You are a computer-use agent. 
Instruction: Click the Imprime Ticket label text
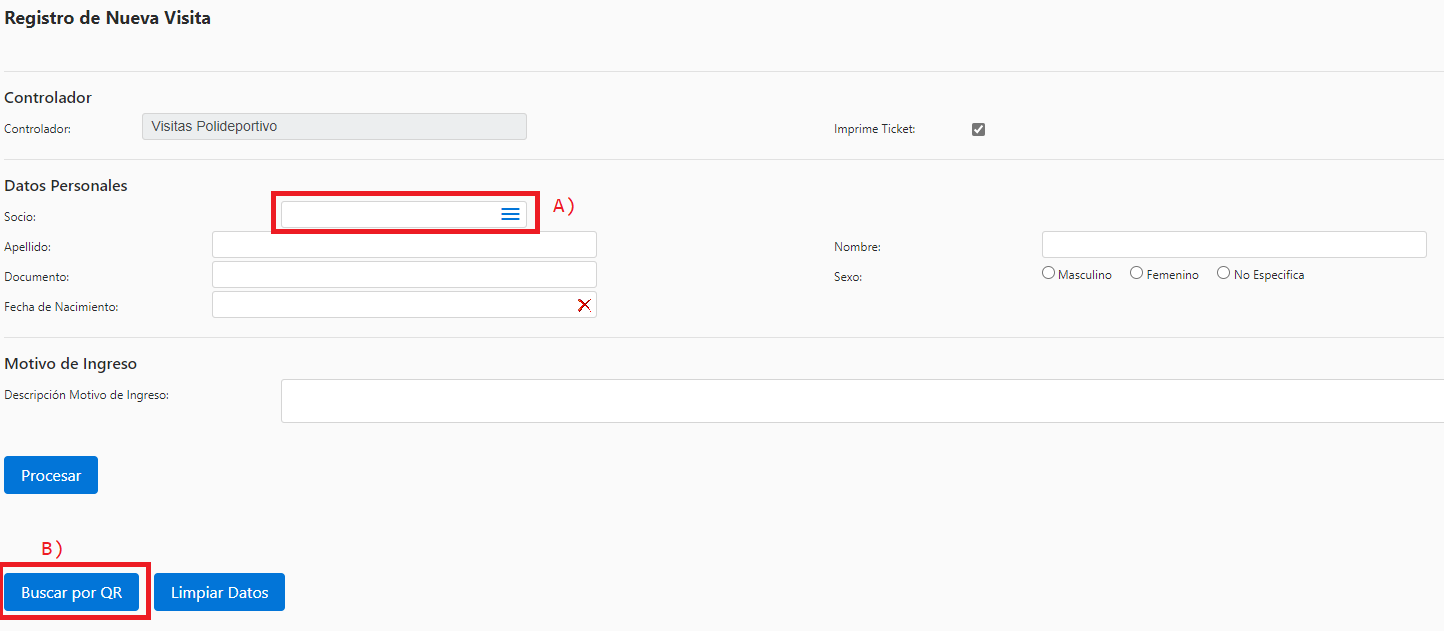click(874, 129)
